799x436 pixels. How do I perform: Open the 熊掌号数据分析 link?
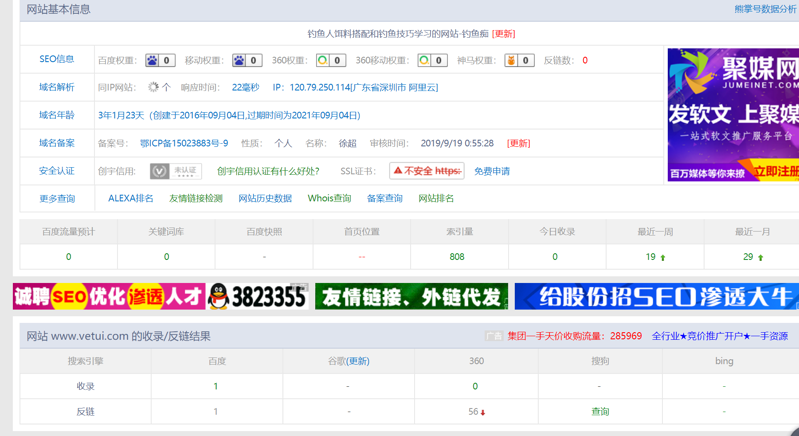[x=766, y=9]
